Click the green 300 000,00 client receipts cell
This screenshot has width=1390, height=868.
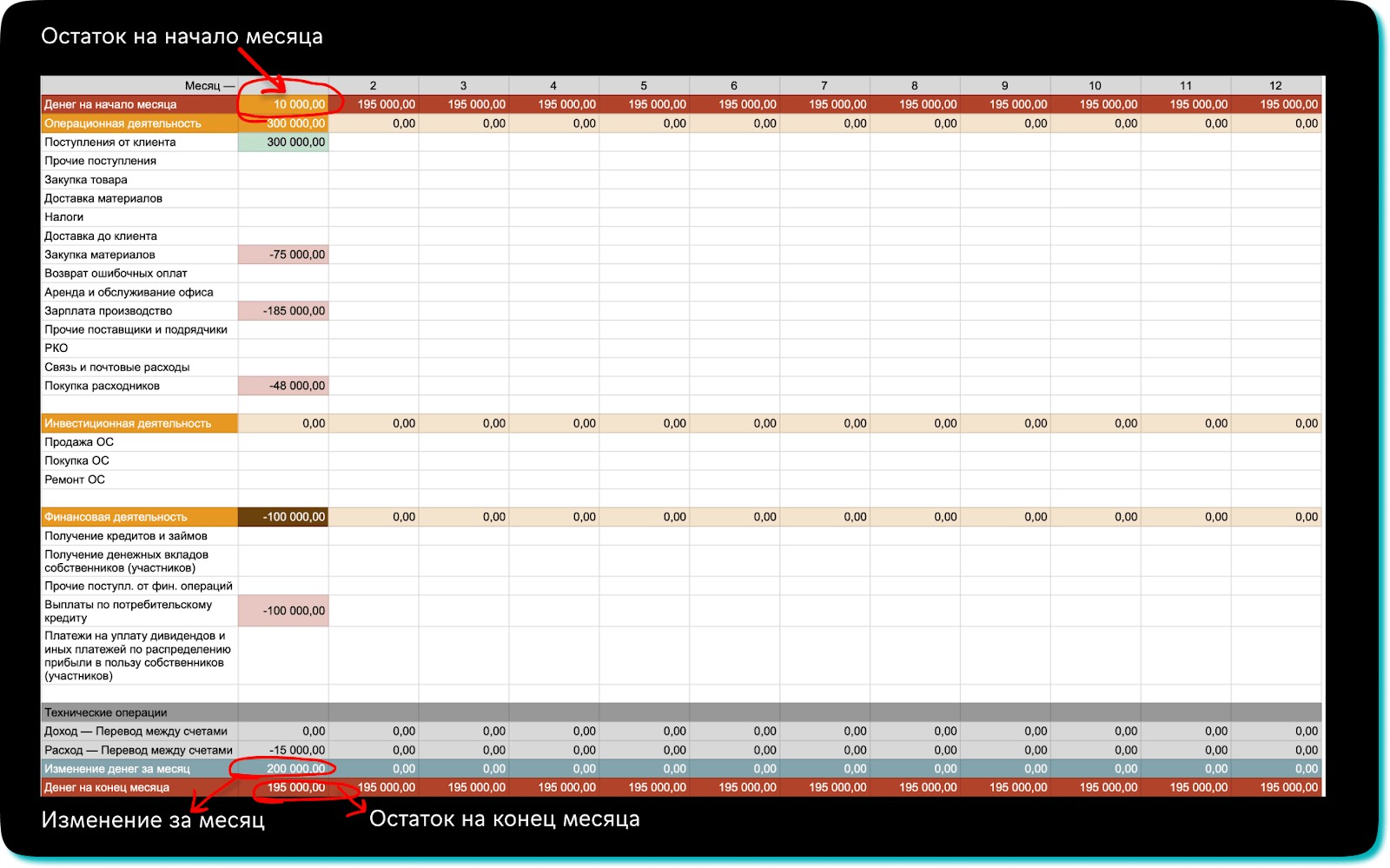pyautogui.click(x=284, y=142)
